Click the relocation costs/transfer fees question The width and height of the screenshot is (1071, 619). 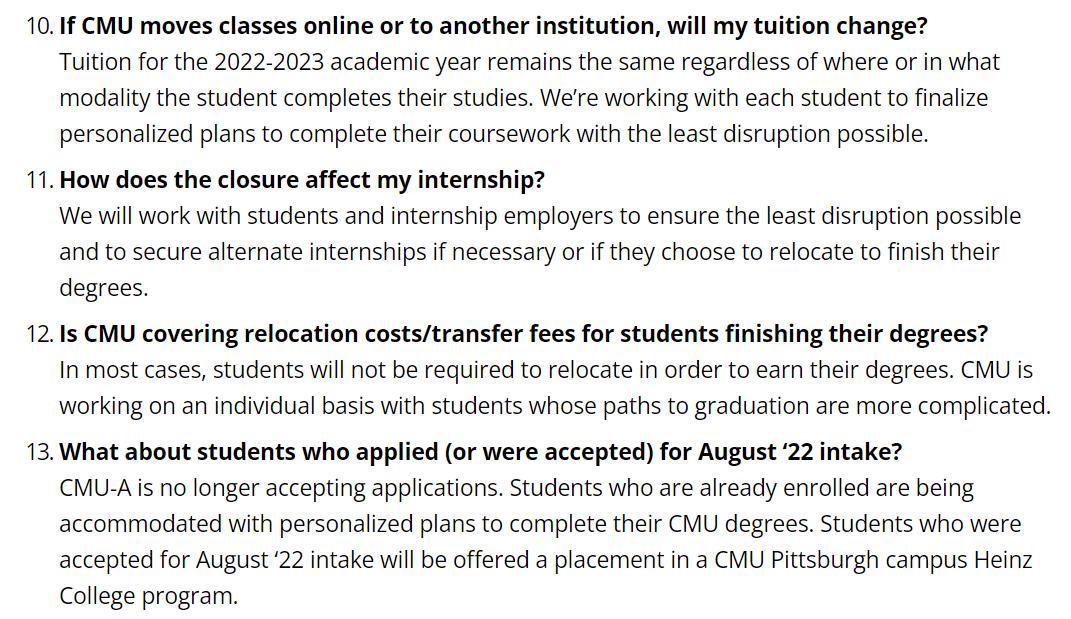[523, 333]
